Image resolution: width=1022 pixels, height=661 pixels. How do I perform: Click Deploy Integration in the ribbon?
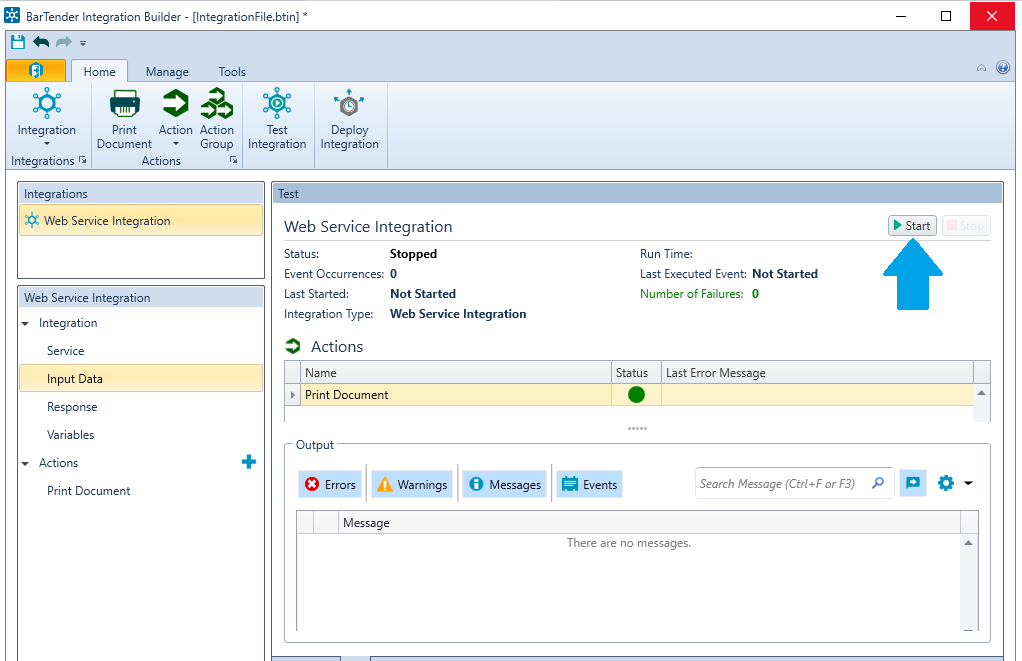349,119
